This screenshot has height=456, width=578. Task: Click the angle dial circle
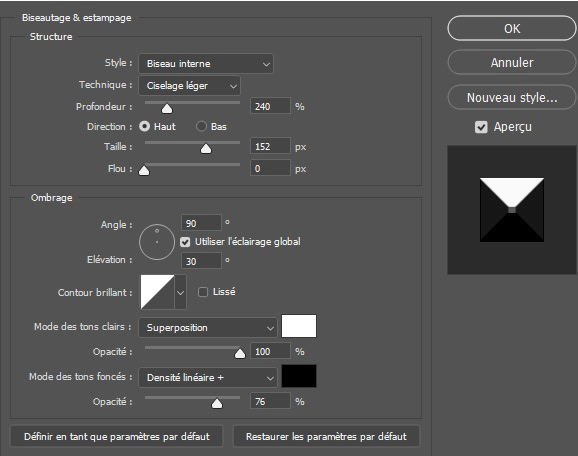[157, 242]
